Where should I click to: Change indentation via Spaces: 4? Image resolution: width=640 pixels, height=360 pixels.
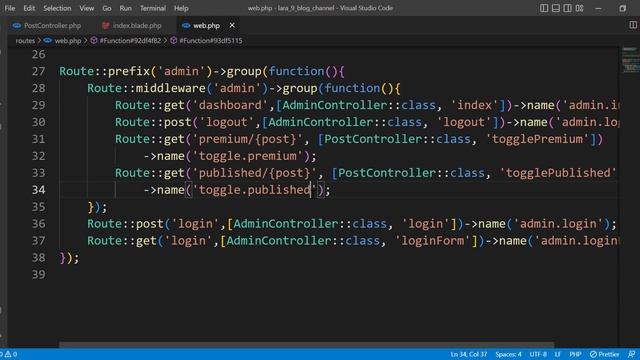(x=508, y=354)
